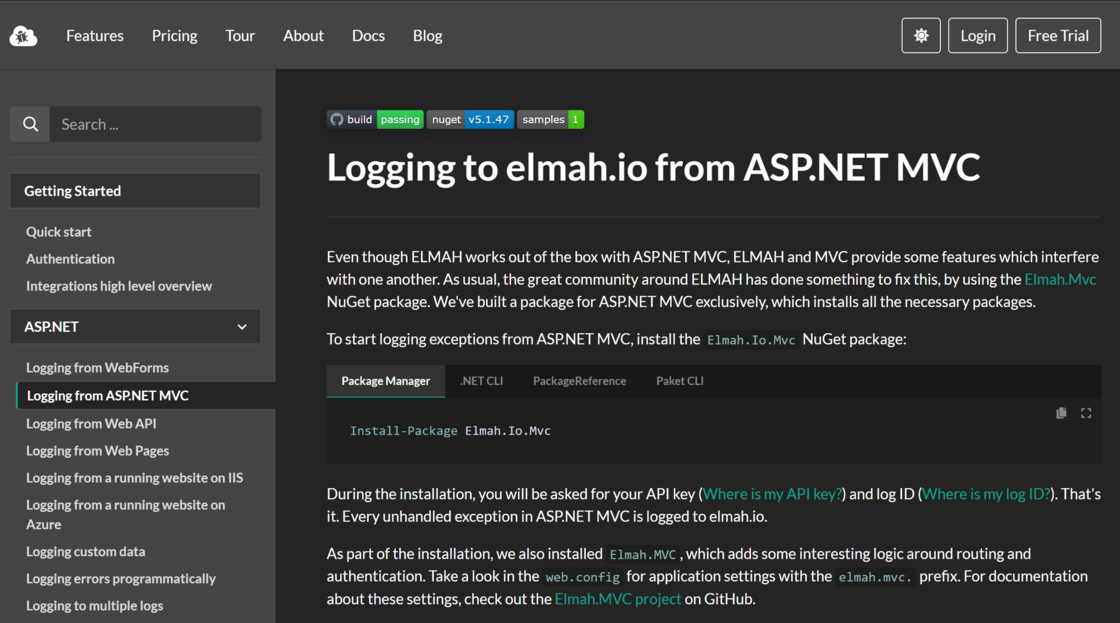Open Logging from Web Pages
This screenshot has height=623, width=1120.
coord(98,451)
